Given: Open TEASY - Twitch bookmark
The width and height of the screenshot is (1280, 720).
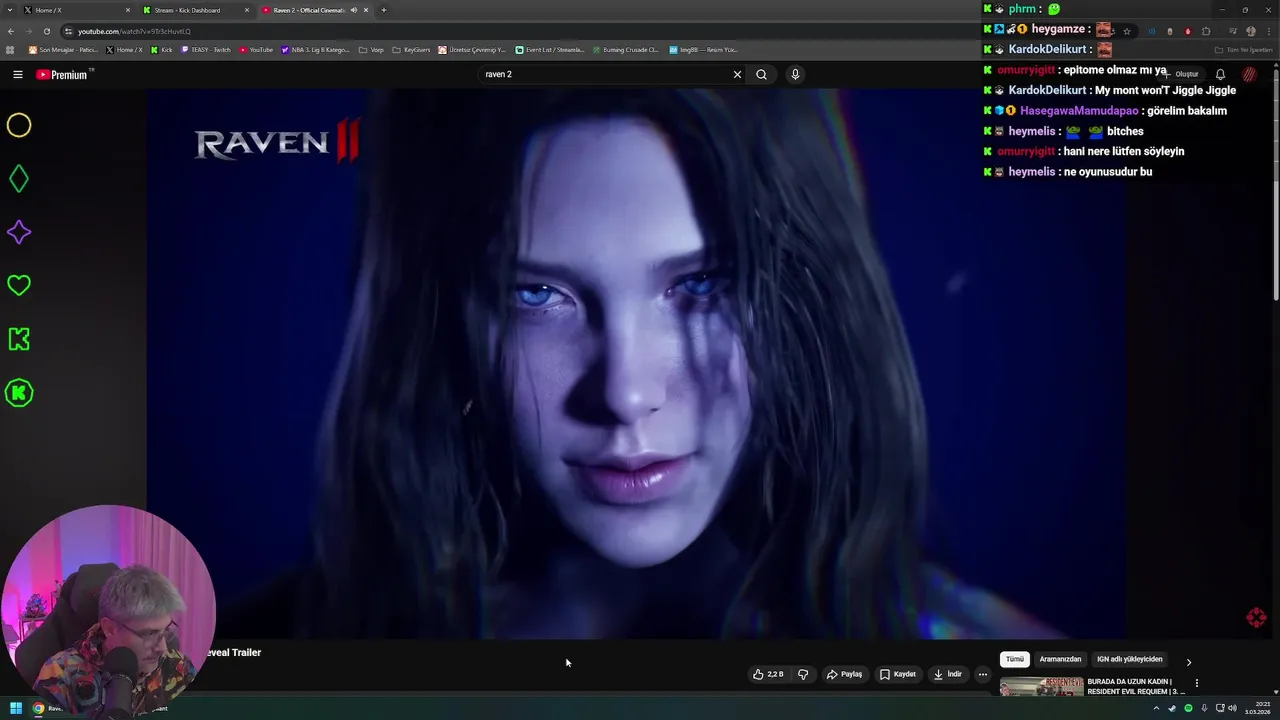Looking at the screenshot, I should (x=205, y=49).
